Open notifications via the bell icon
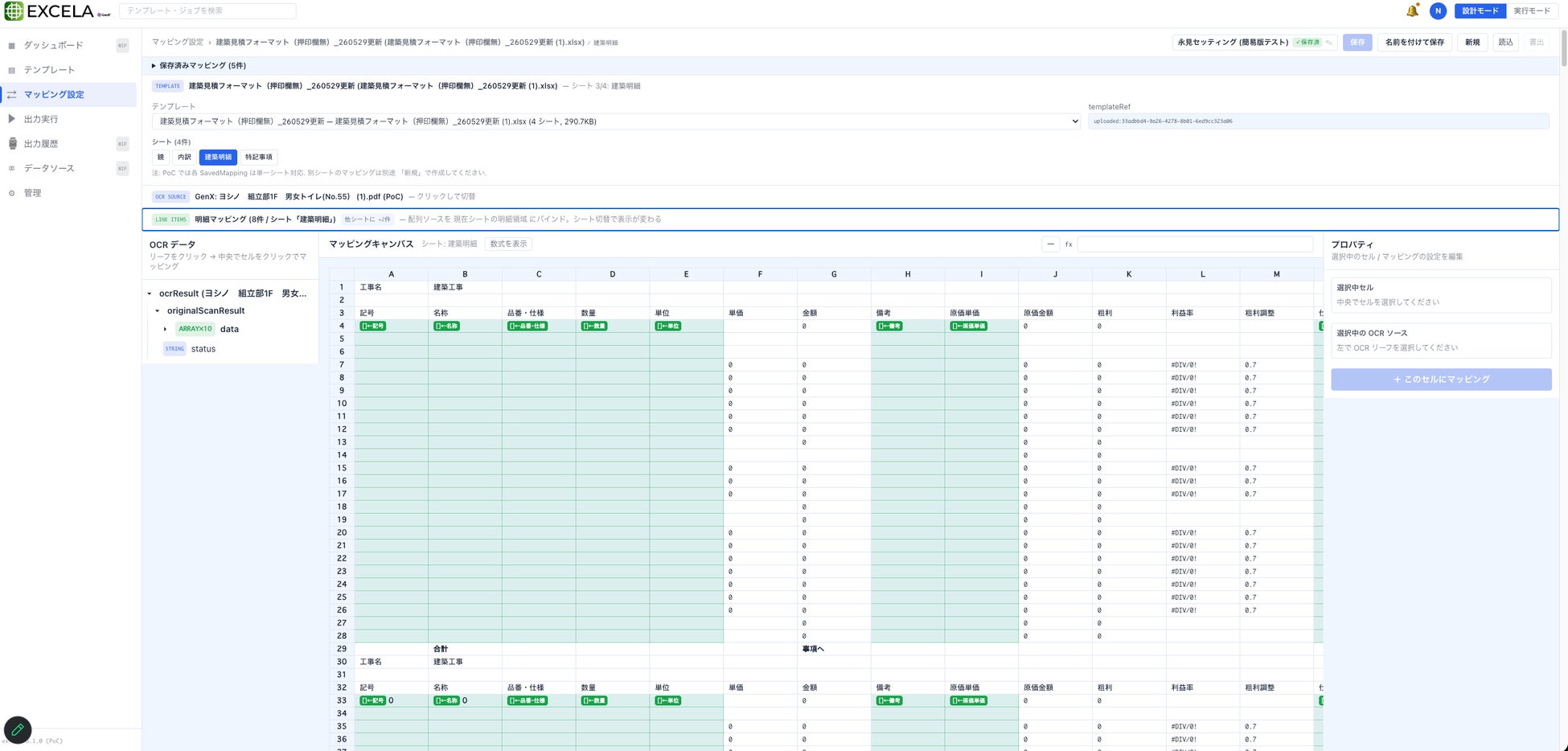The image size is (1568, 751). tap(1412, 10)
